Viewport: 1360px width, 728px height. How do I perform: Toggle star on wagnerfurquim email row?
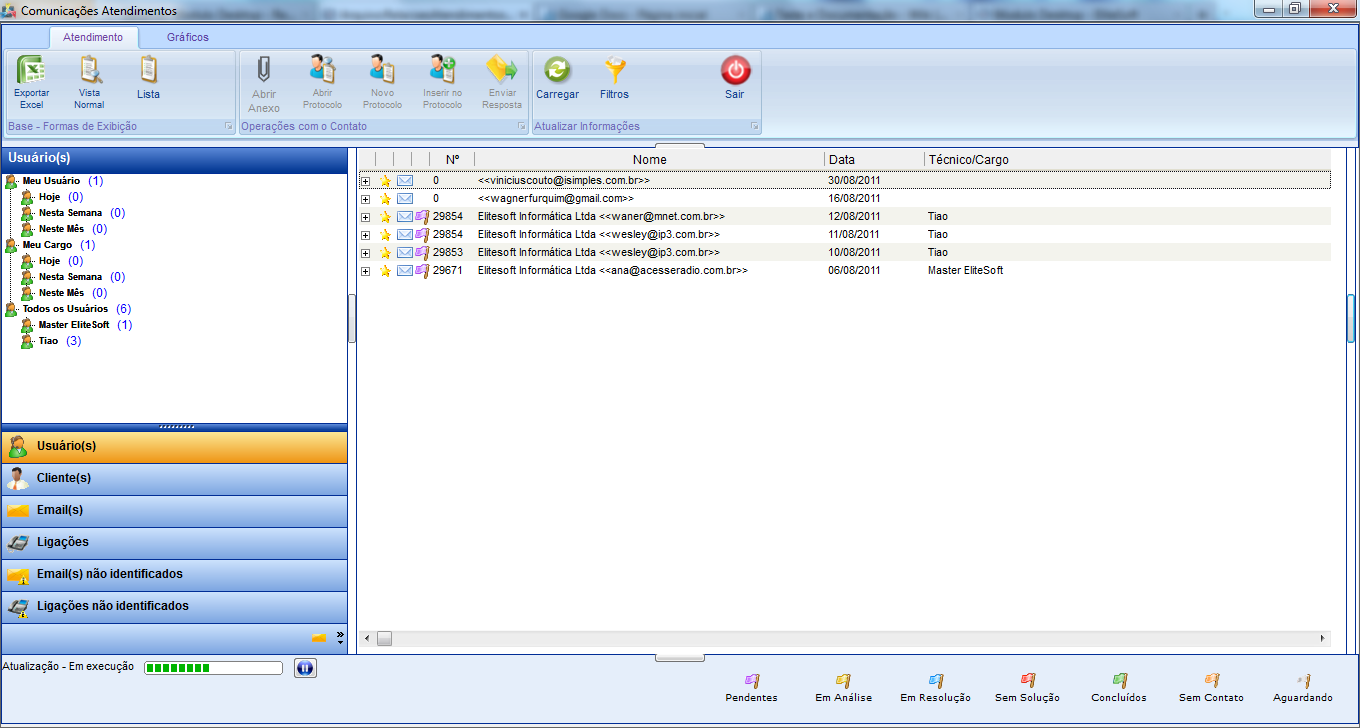385,199
